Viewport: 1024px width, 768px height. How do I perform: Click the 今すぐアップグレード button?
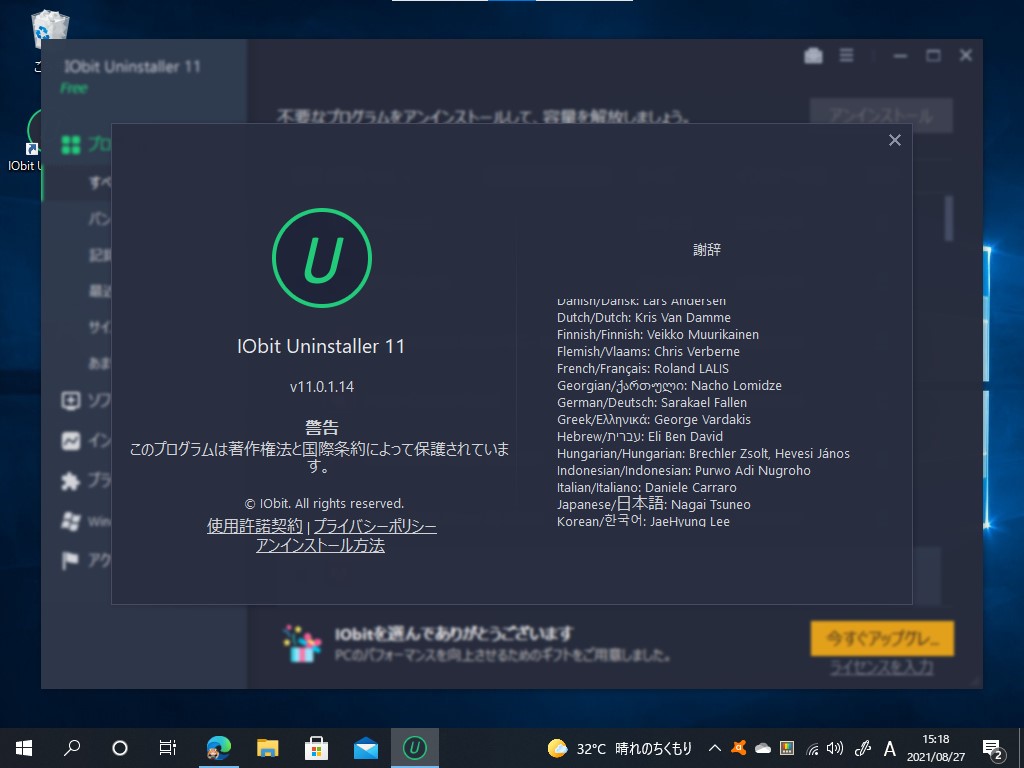tap(881, 638)
